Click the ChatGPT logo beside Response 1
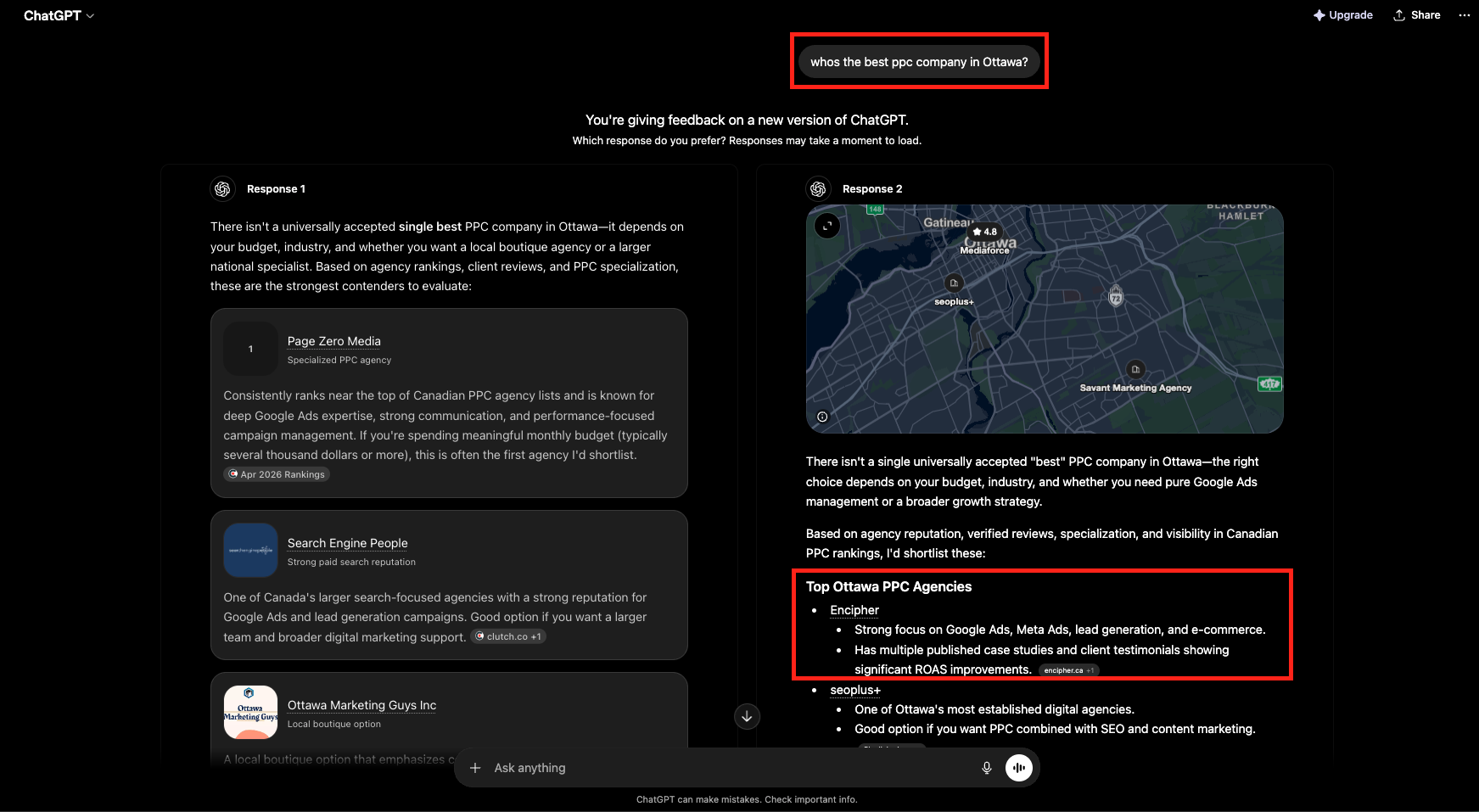The image size is (1479, 812). tap(222, 188)
